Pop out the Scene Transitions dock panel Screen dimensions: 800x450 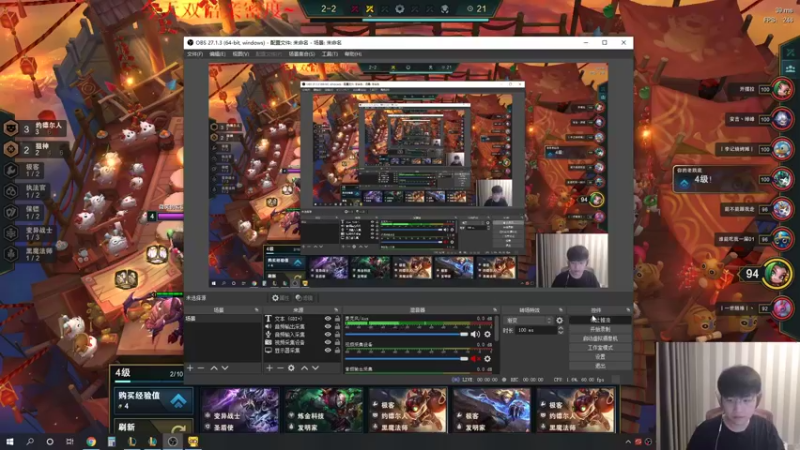point(561,310)
